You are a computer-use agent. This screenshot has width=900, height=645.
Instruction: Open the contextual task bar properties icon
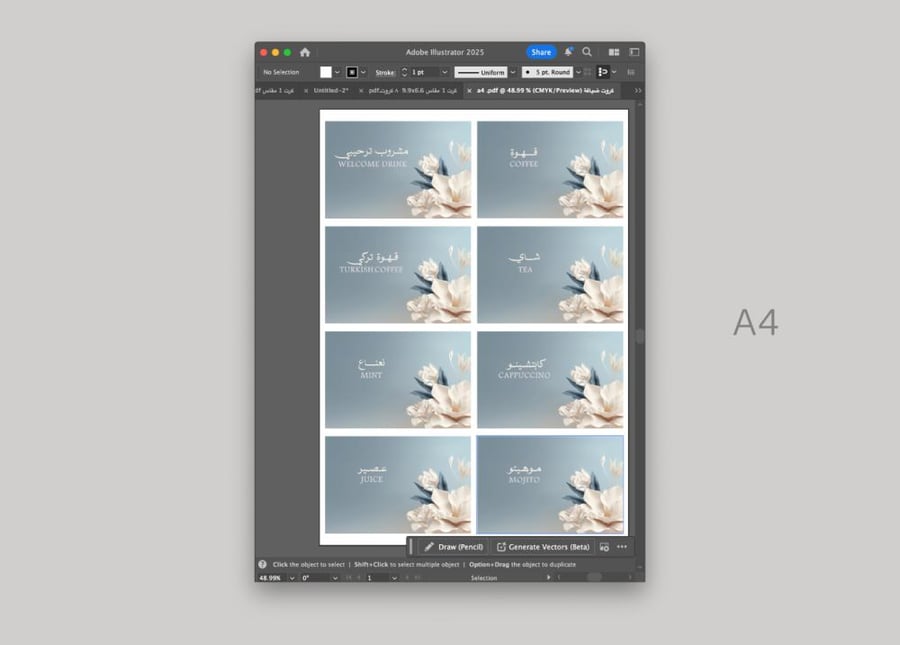point(604,547)
